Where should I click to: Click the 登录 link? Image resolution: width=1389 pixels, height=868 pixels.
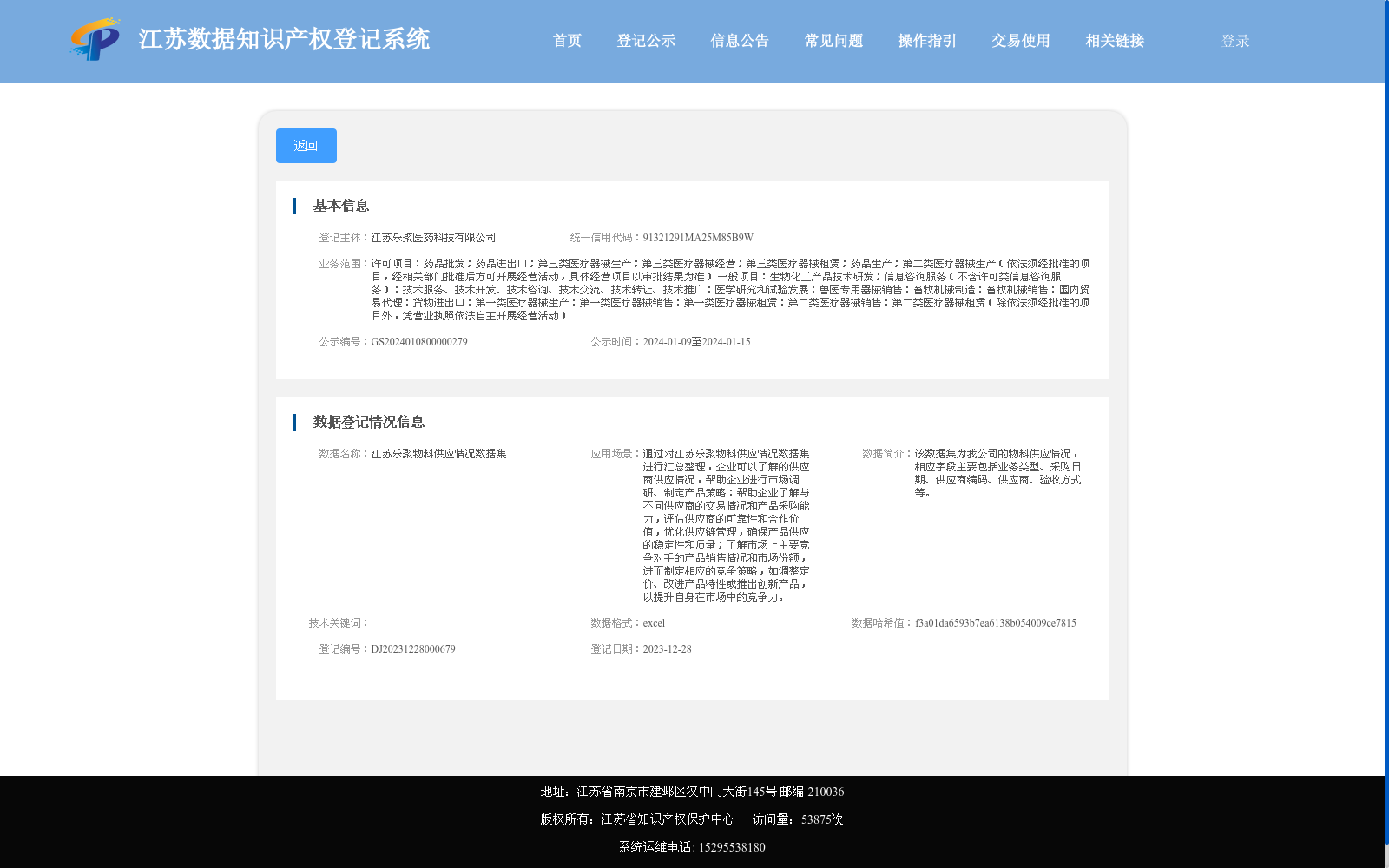(1235, 41)
